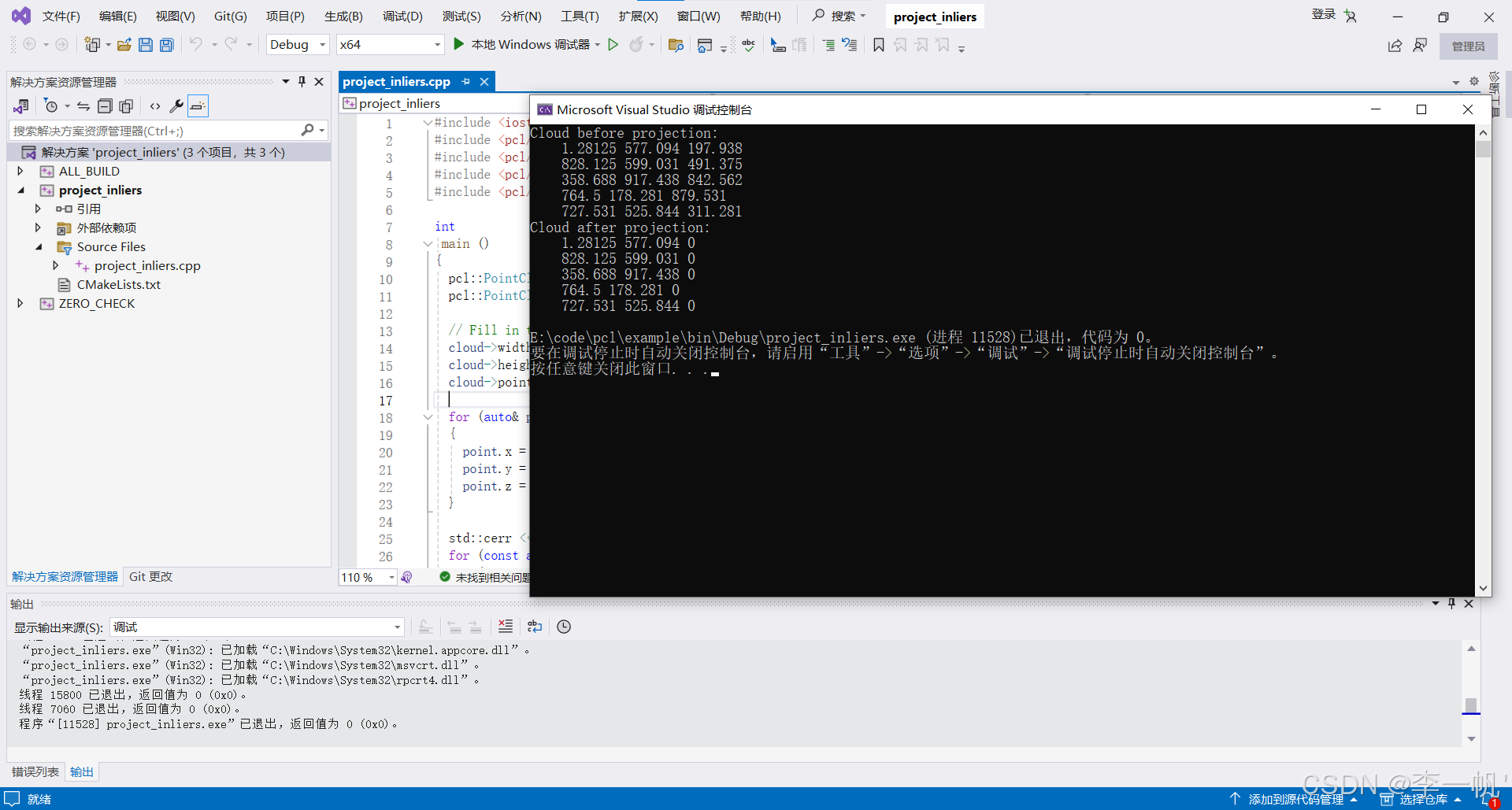Close the project_inliers.cpp editor tab
This screenshot has width=1512, height=810.
click(484, 81)
